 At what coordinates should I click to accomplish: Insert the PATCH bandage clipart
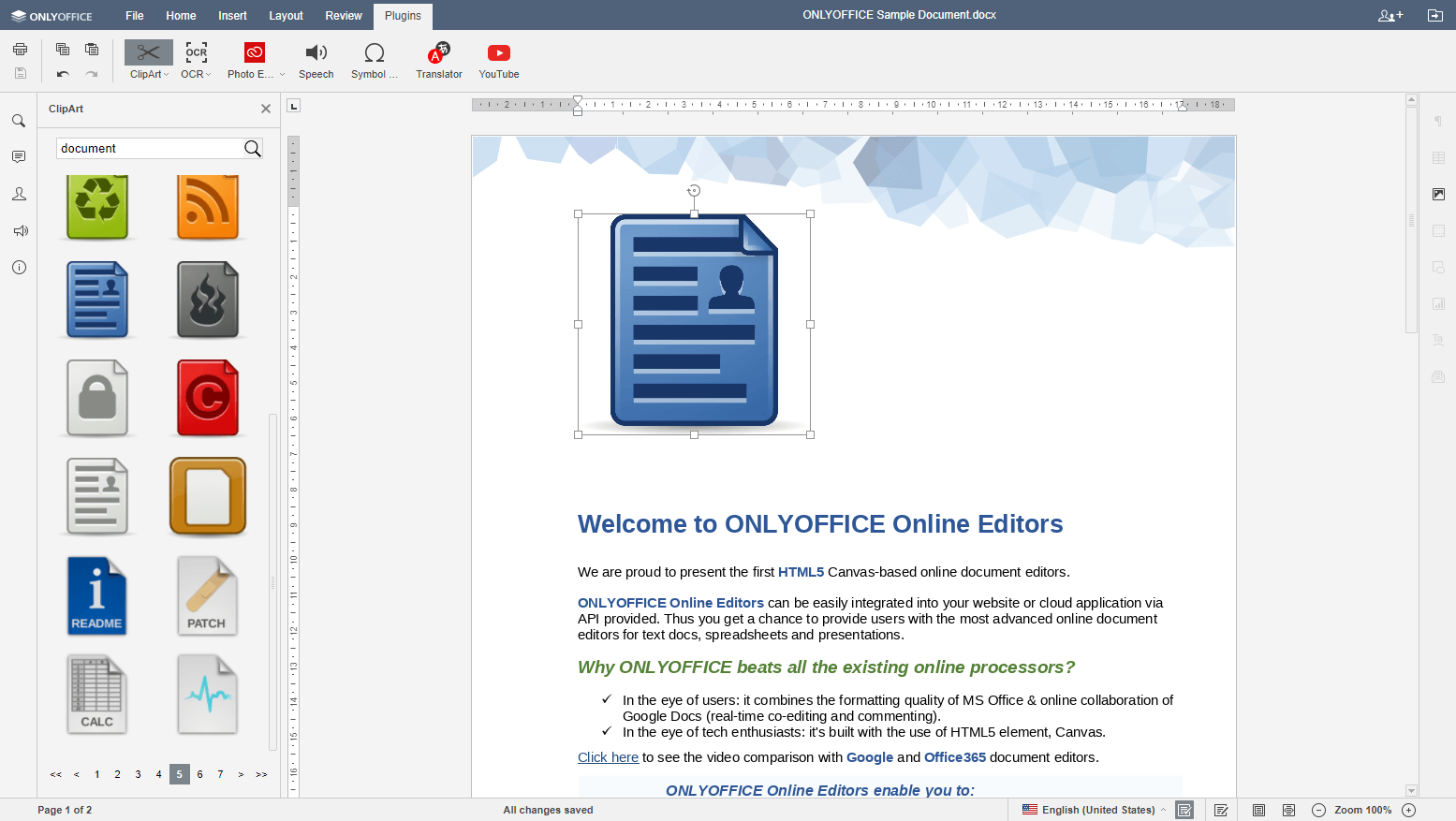coord(208,596)
